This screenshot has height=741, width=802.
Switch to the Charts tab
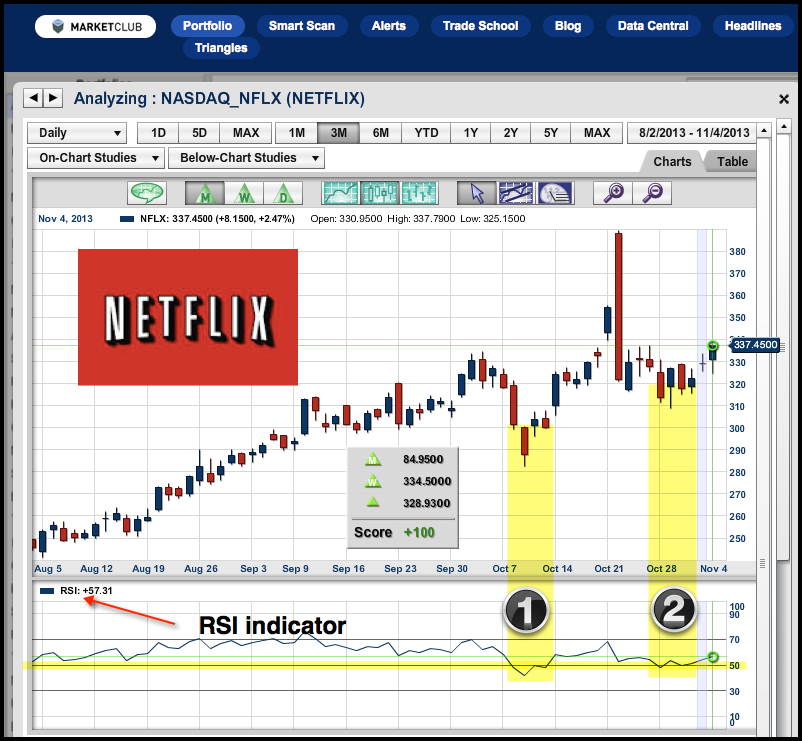672,162
